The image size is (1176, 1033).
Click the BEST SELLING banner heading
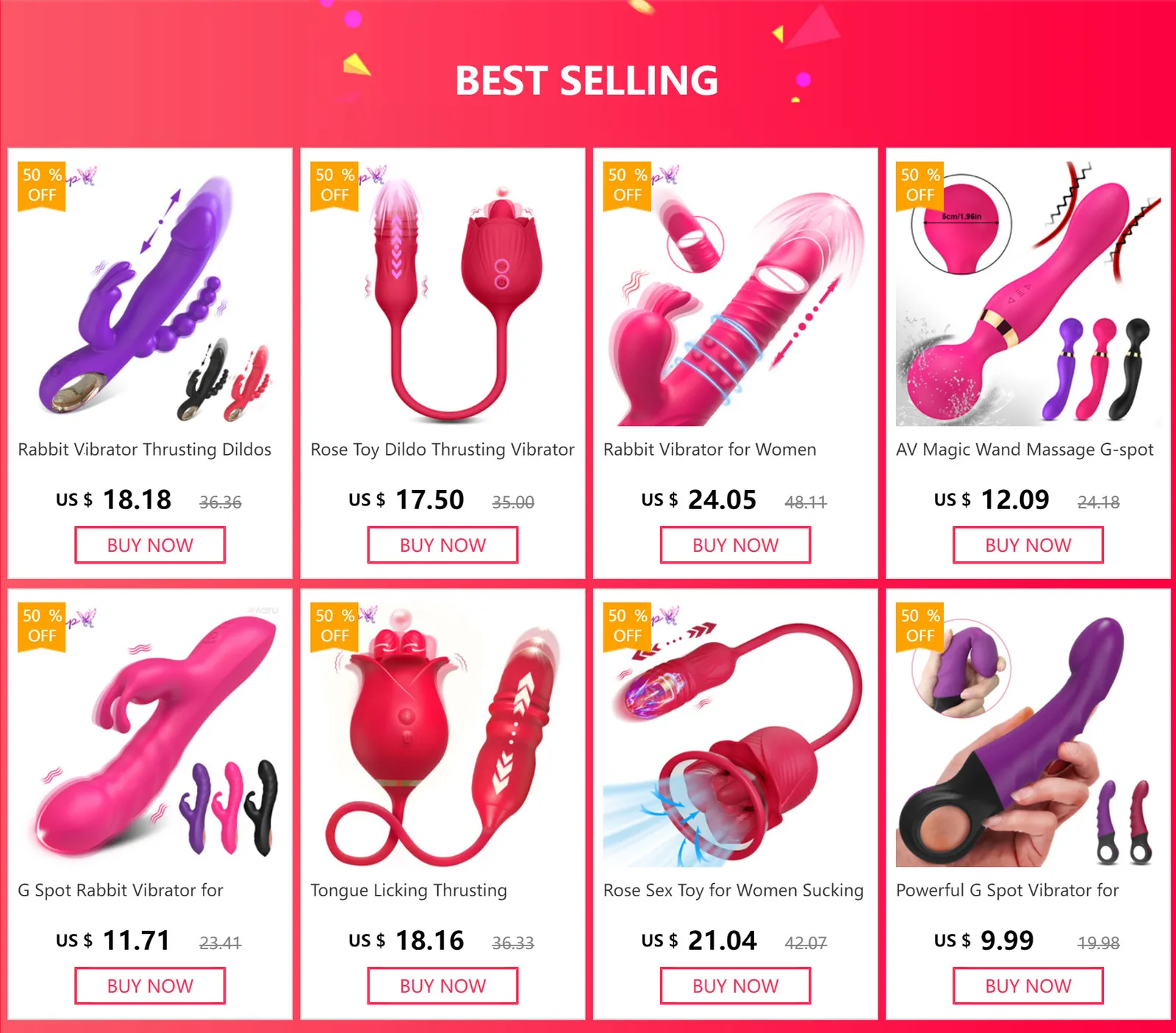click(x=587, y=80)
